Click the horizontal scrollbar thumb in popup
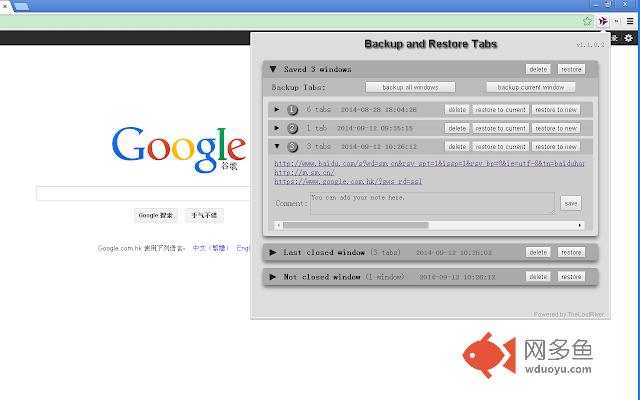The width and height of the screenshot is (640, 400). coord(356,225)
